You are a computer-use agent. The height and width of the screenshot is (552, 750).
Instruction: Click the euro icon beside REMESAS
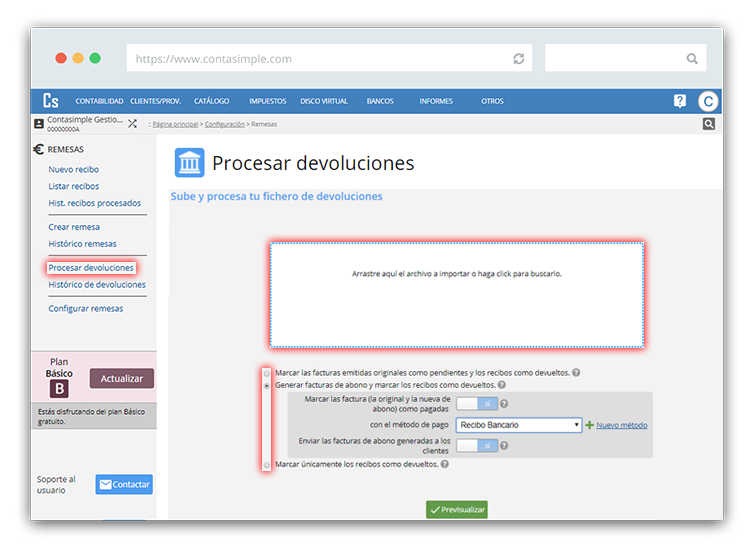(39, 149)
